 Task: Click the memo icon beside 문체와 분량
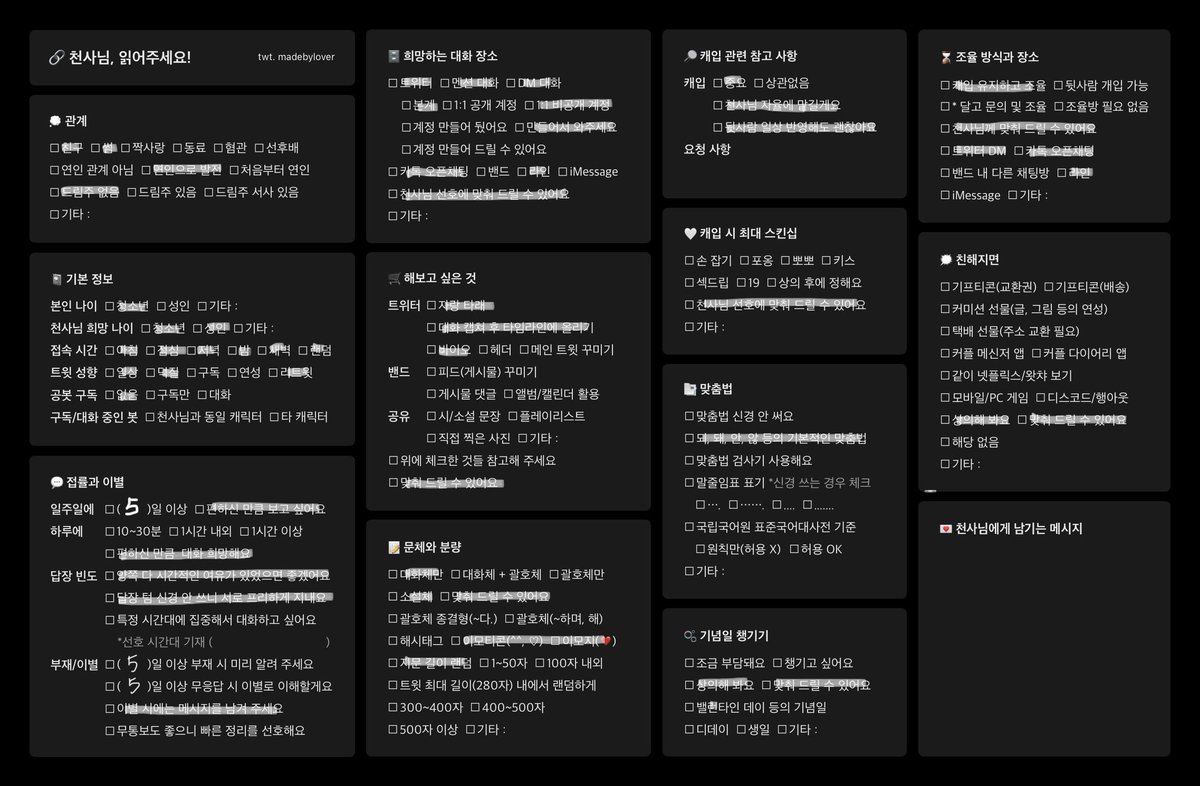394,548
